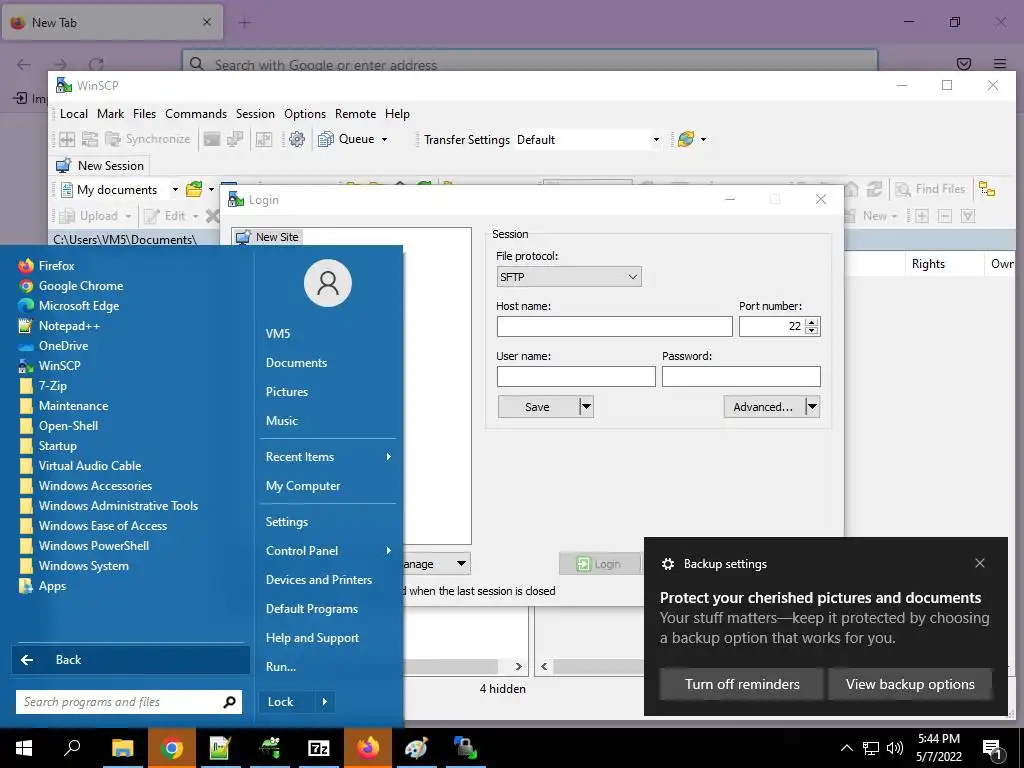
Task: Open the File protocol SFTP dropdown
Action: [569, 277]
